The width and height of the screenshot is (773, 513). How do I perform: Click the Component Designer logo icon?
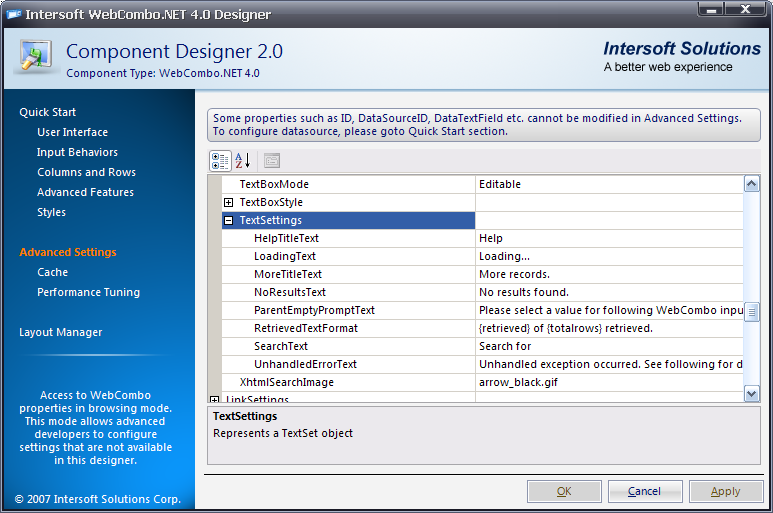36,58
